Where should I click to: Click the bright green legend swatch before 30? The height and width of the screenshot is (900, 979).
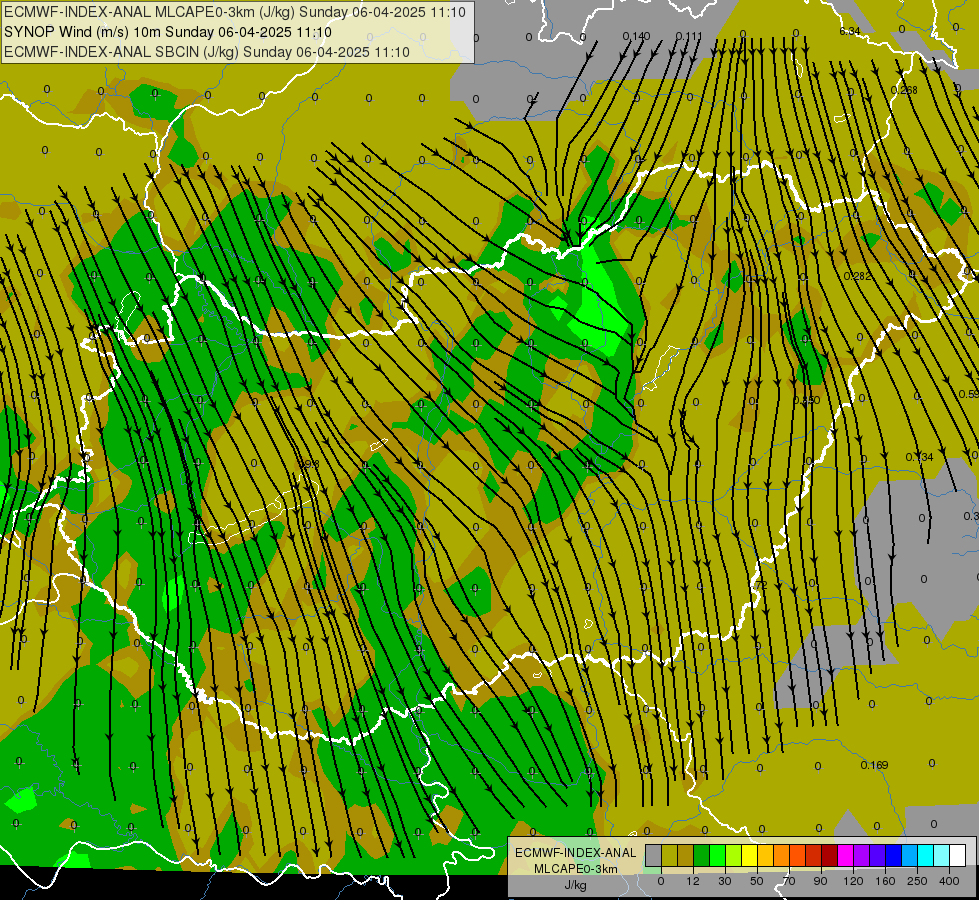click(x=717, y=855)
